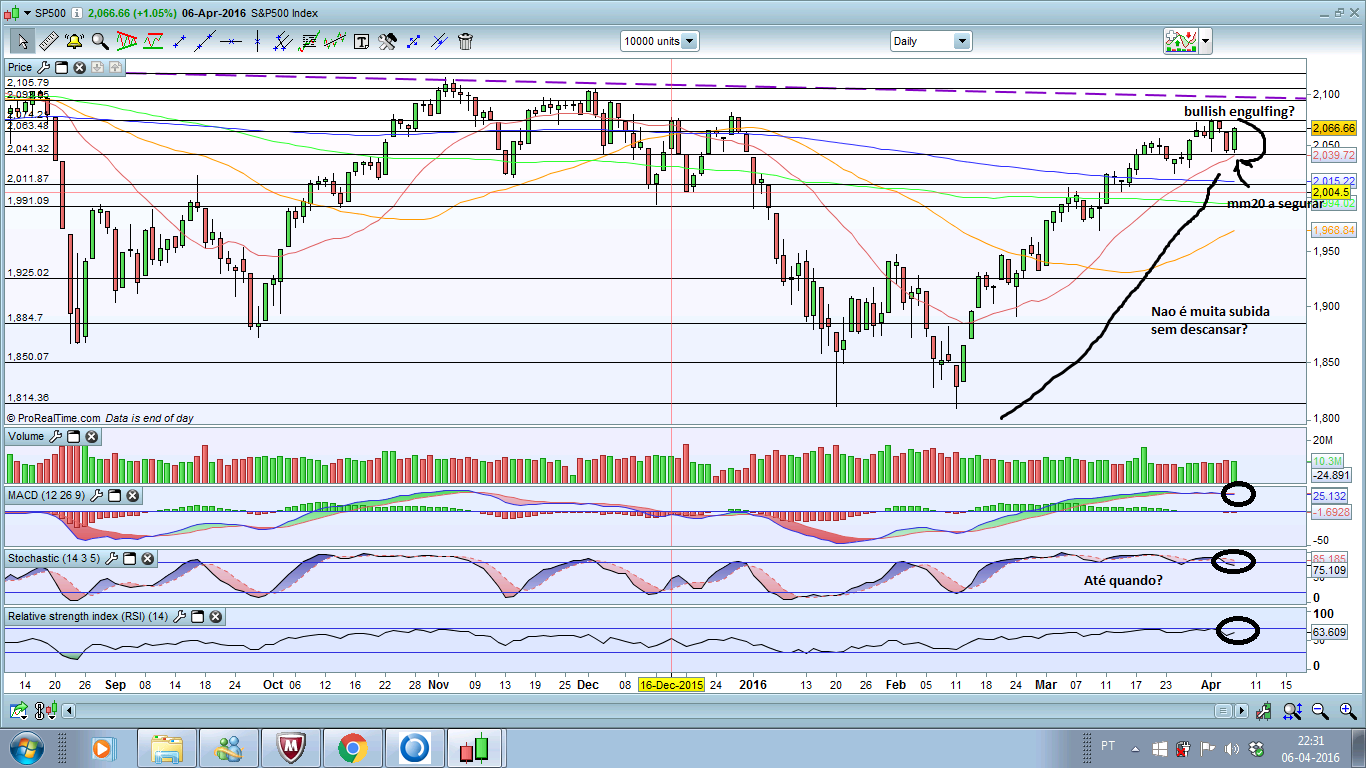Click the add indicator chart button
This screenshot has width=1366, height=768.
(1181, 41)
